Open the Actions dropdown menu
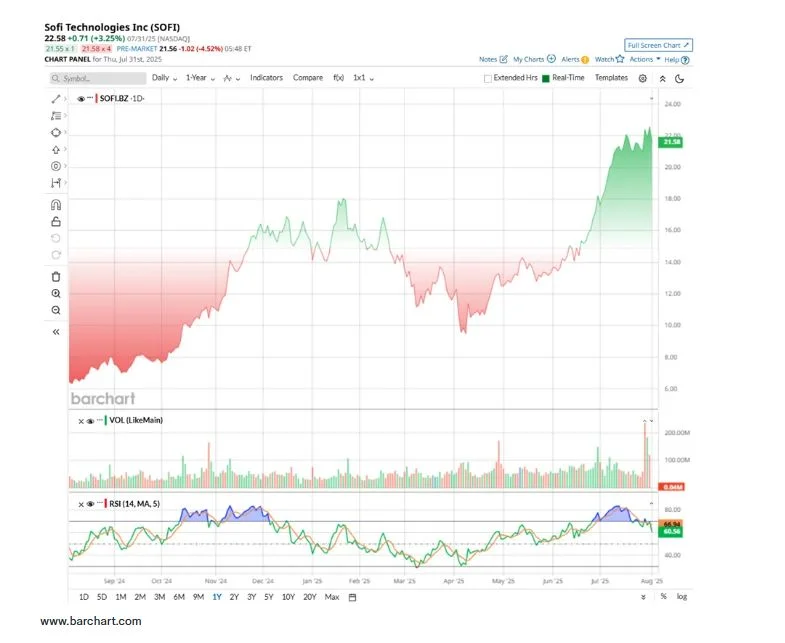Viewport: 785px width, 643px height. (x=643, y=60)
